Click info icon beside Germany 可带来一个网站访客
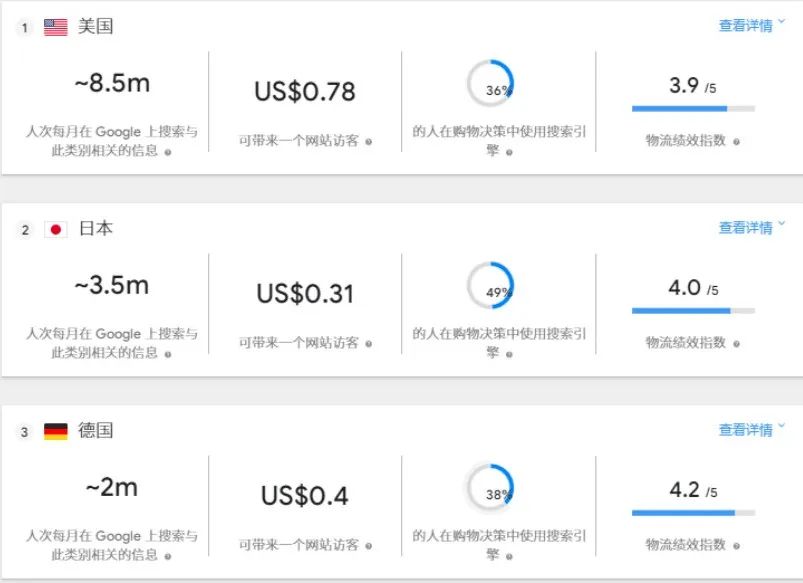 [x=369, y=546]
